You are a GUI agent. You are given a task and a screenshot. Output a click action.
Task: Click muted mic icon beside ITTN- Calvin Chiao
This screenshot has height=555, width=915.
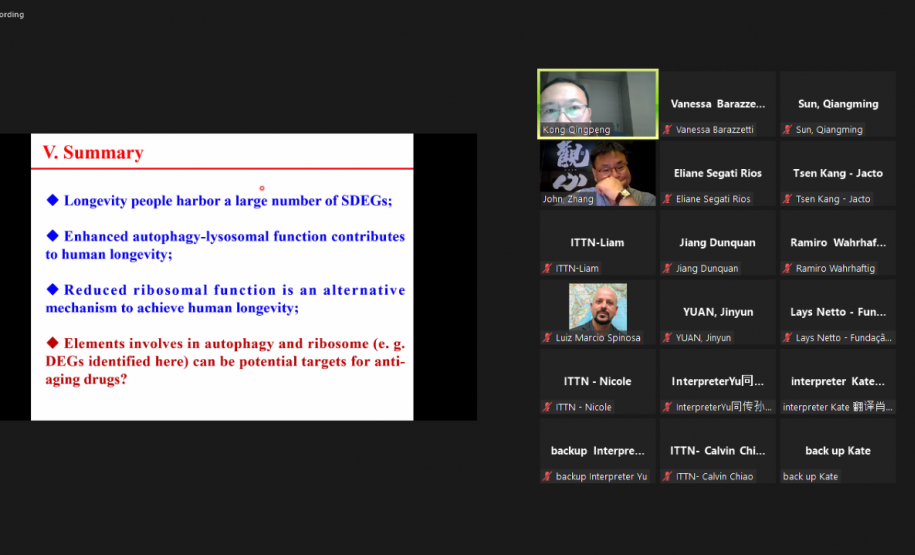pyautogui.click(x=668, y=476)
